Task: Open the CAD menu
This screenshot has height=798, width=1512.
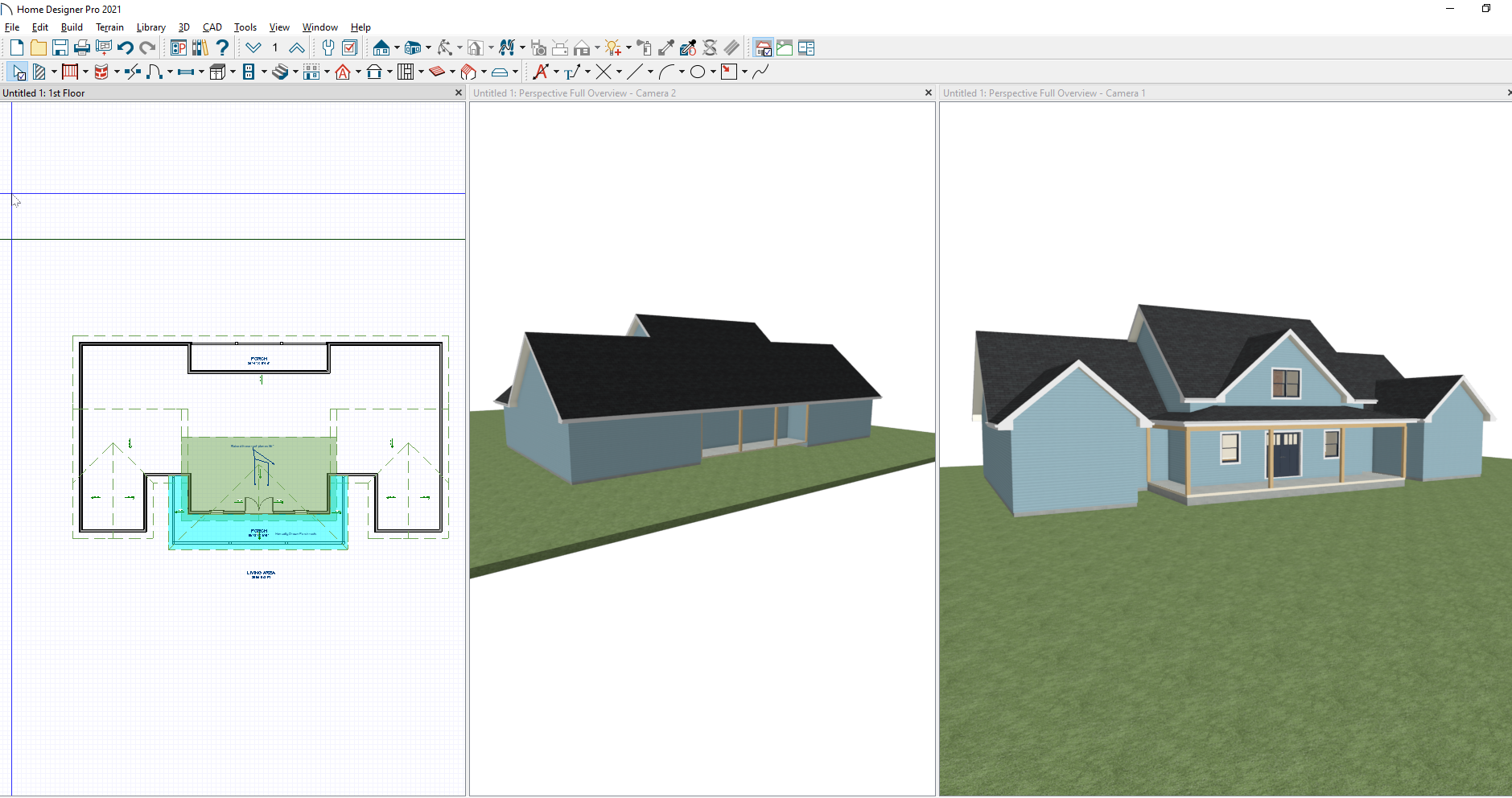Action: tap(212, 27)
